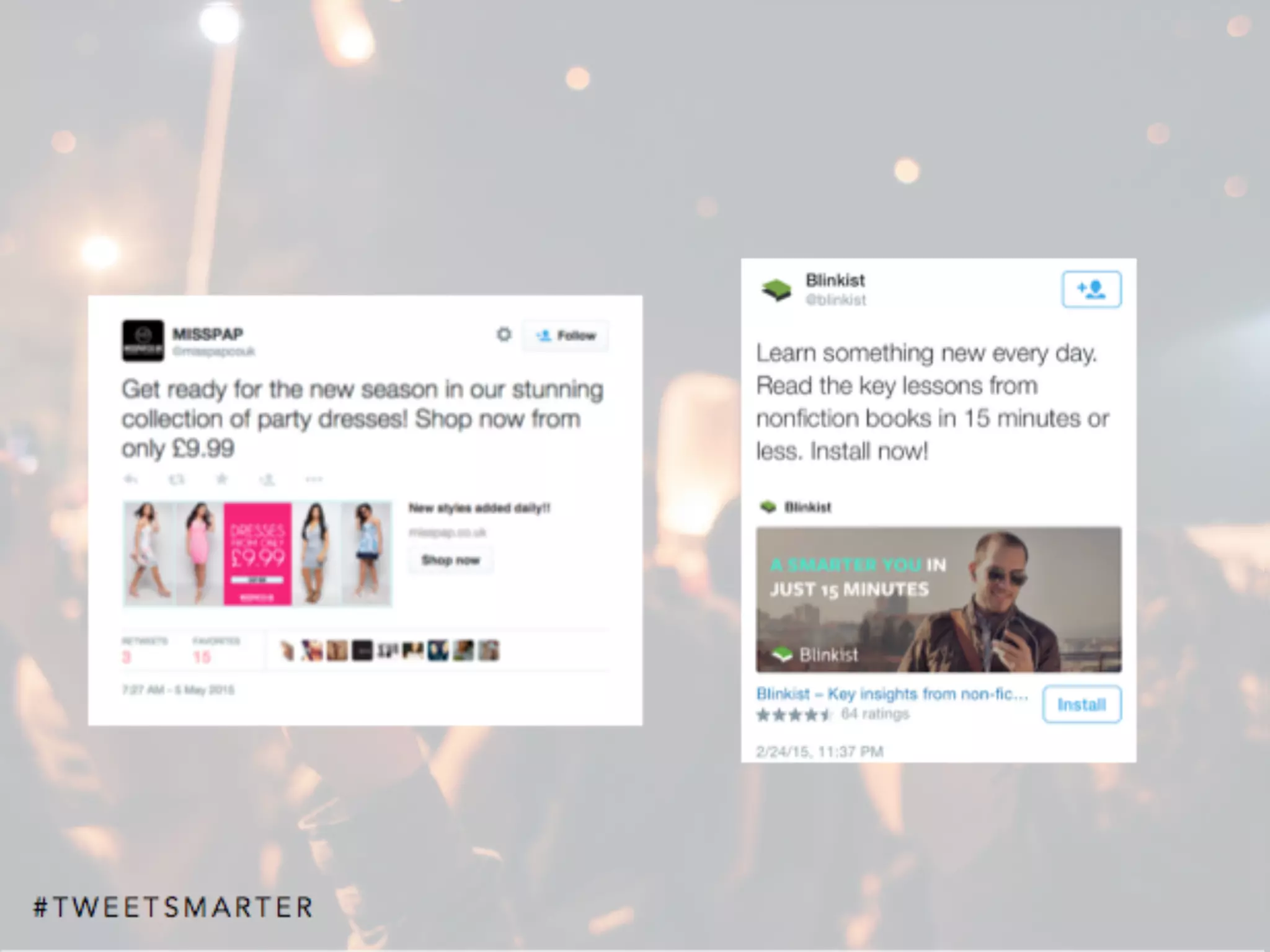Reply to the MISSPAP tweet via arrow icon
This screenshot has height=952, width=1270.
[x=131, y=479]
